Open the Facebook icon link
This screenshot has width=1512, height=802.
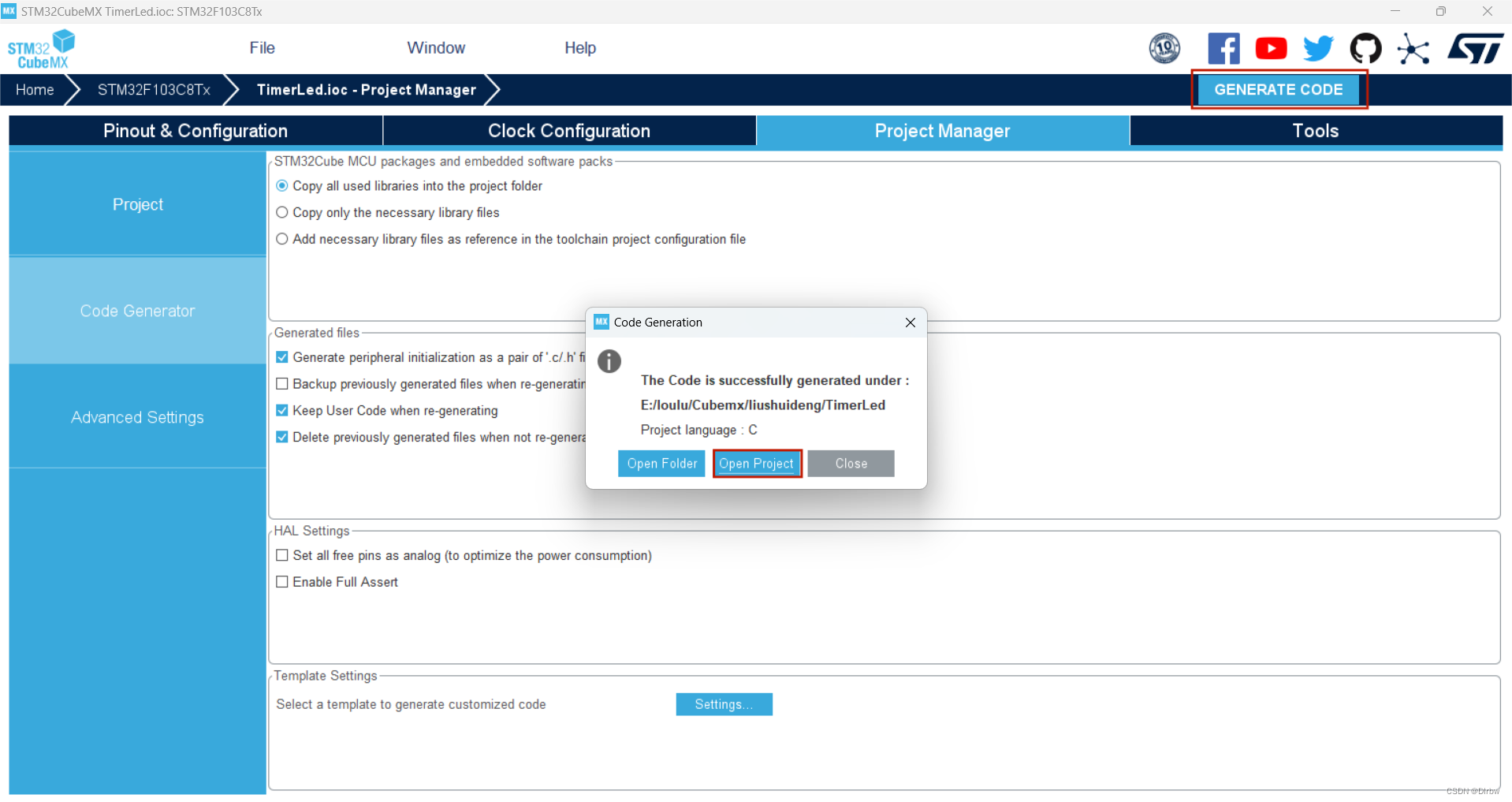1223,49
